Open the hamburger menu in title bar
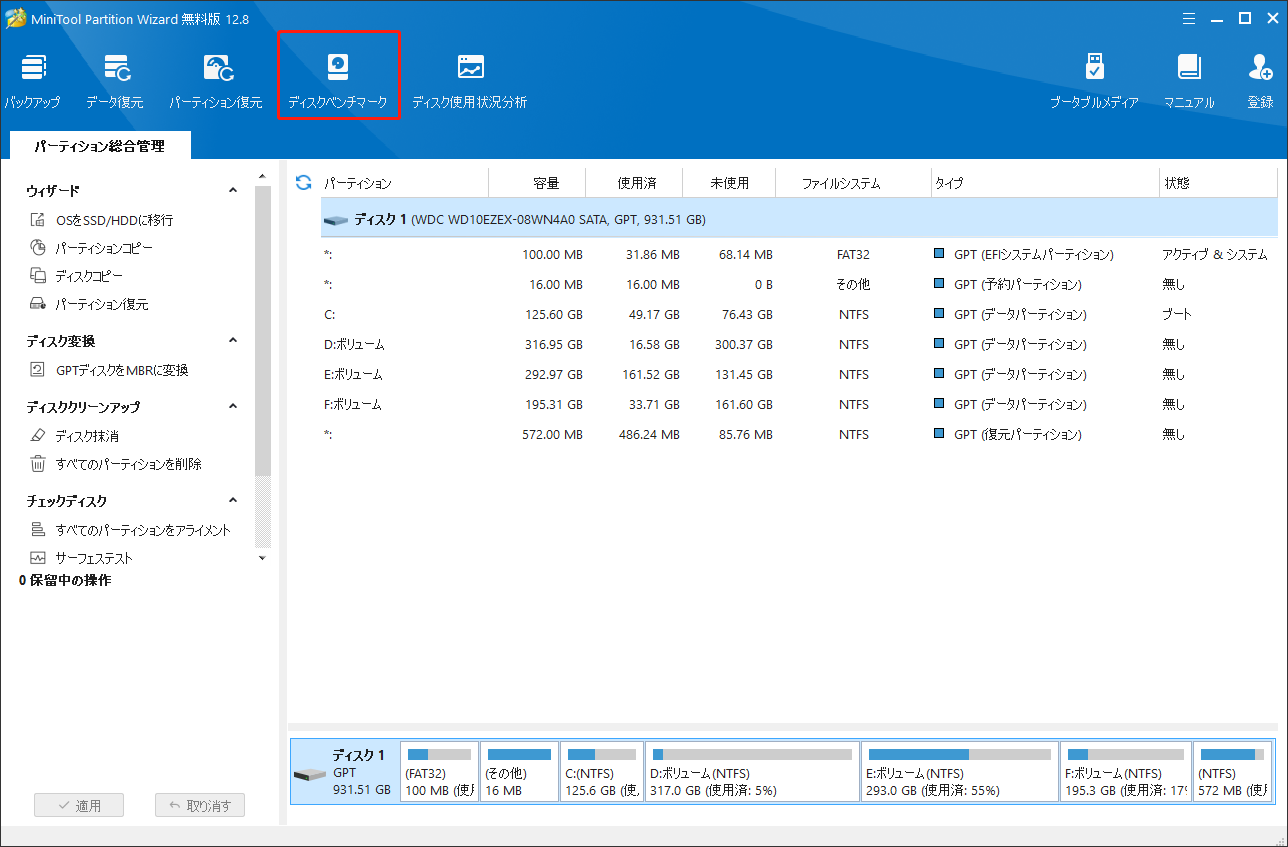Screen dimensions: 1288x847 coord(1189,18)
